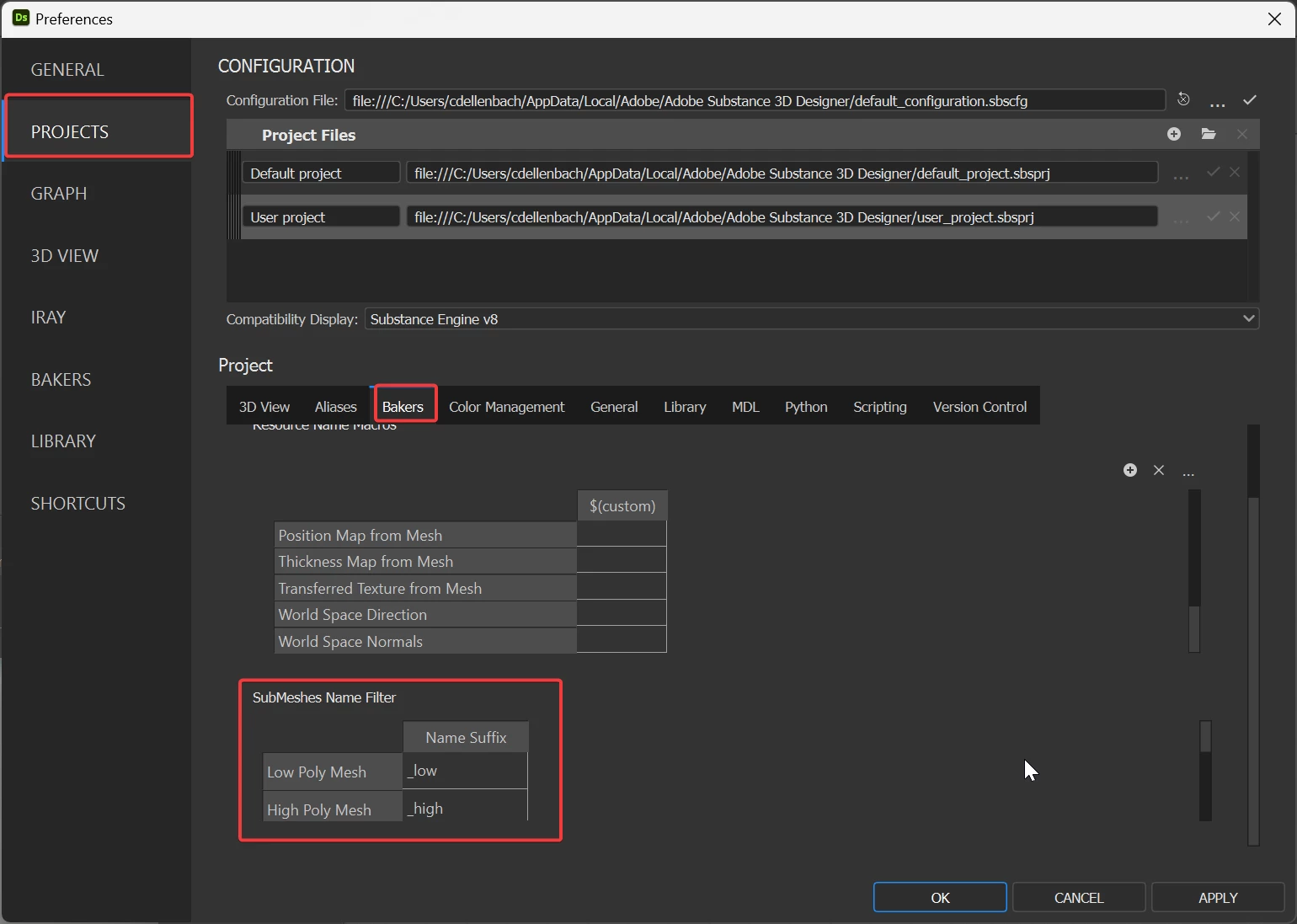1297x924 pixels.
Task: Switch to the Aliases project tab
Action: [336, 407]
